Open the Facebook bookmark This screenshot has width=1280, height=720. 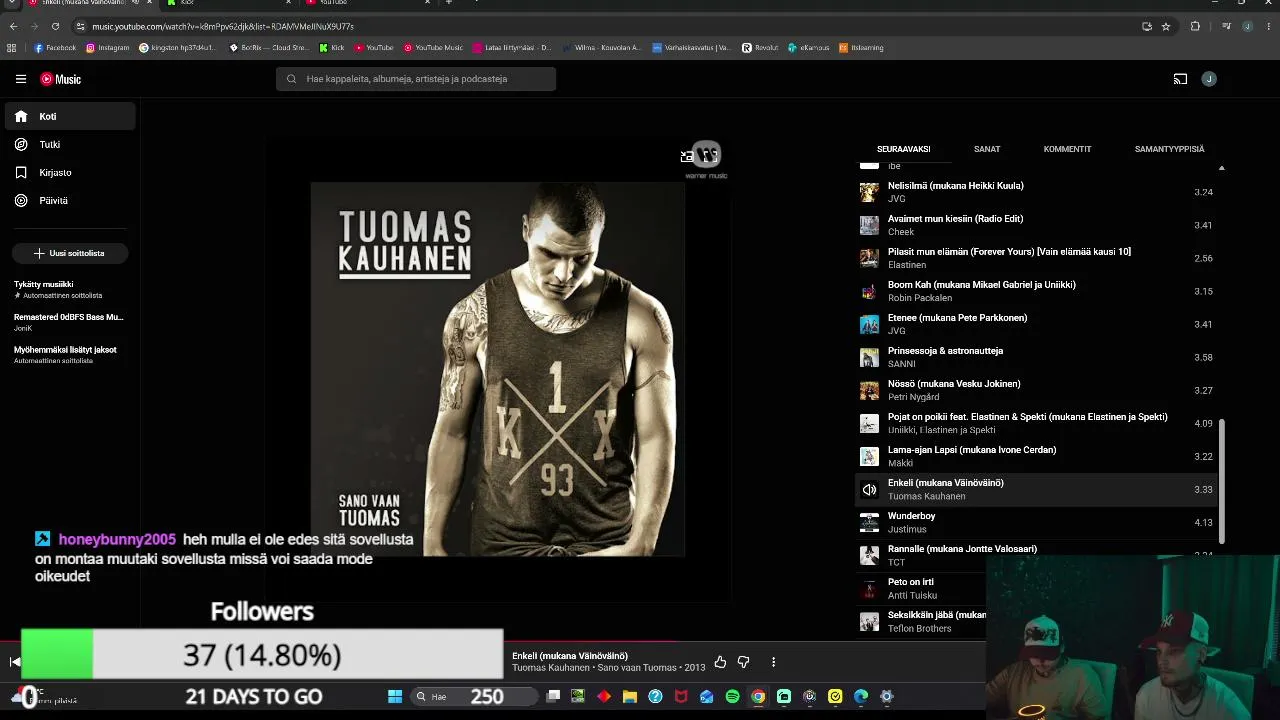click(55, 47)
